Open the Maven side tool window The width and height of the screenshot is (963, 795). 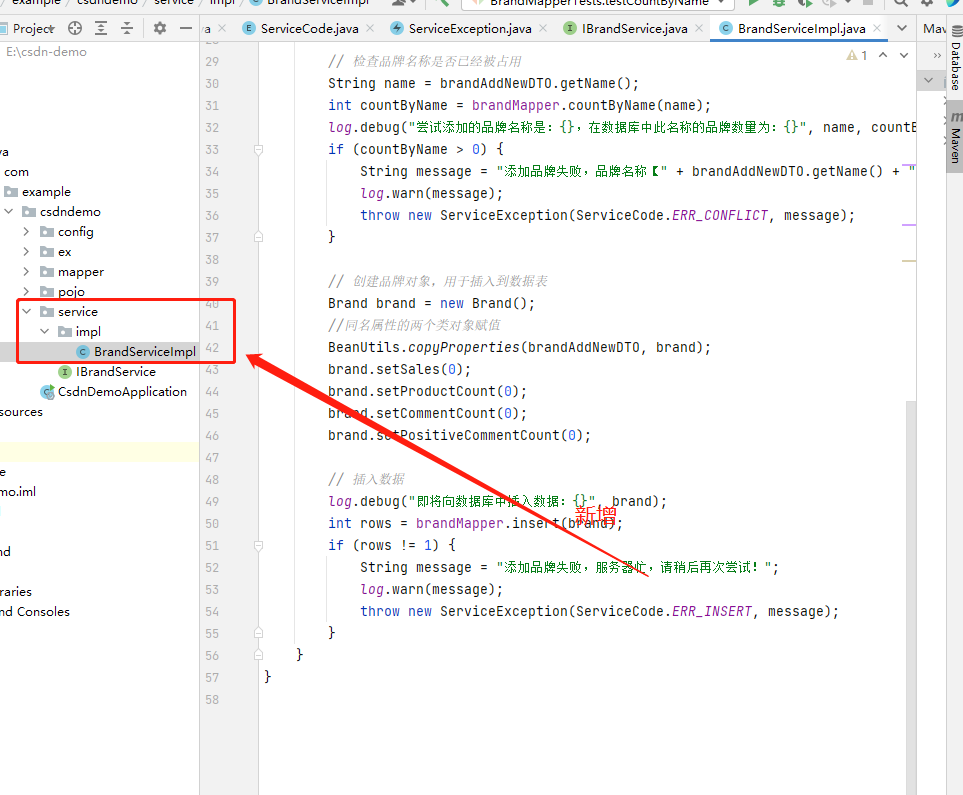(956, 138)
